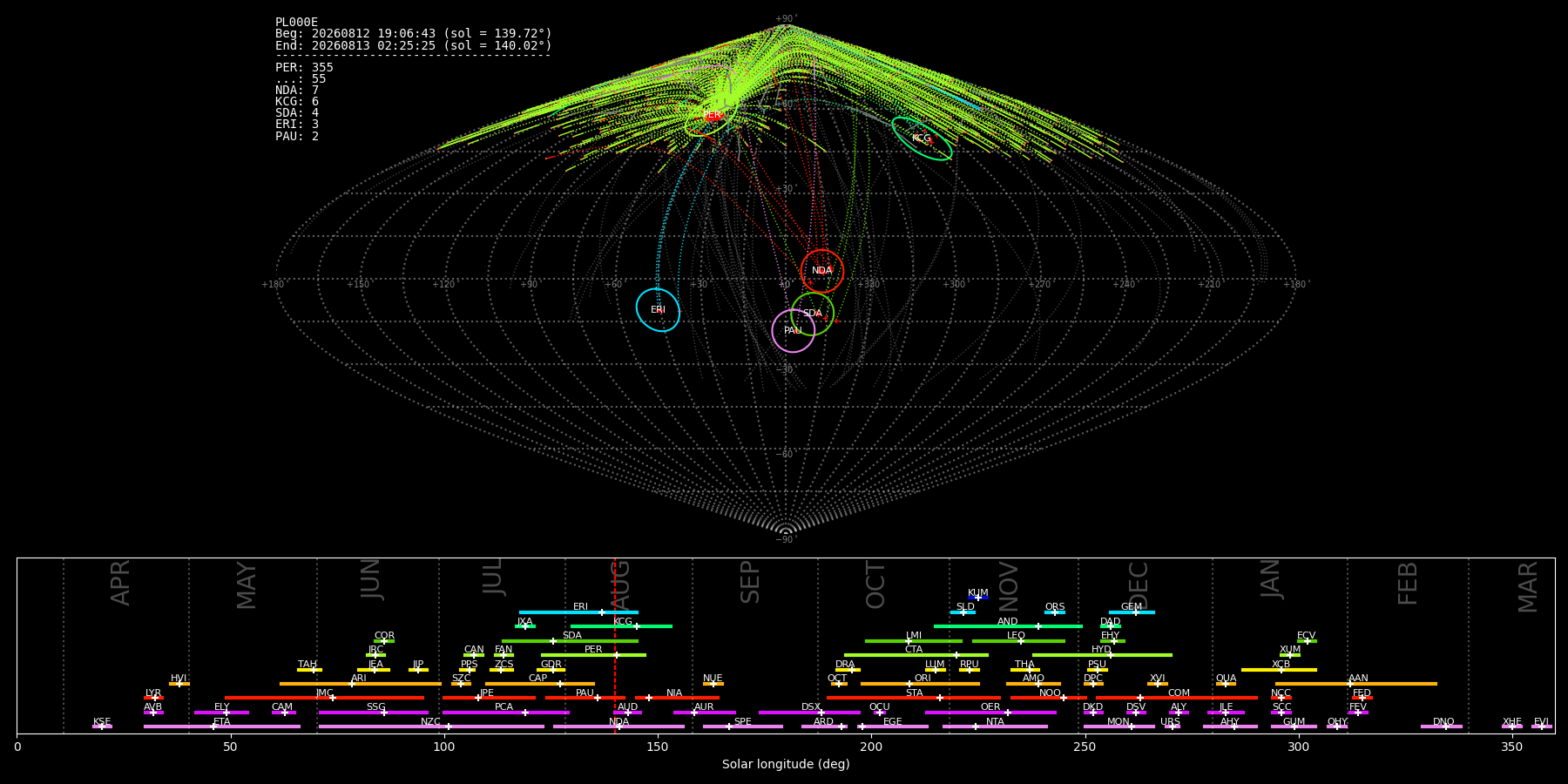Click the violet PAU radiant circle
The width and height of the screenshot is (1568, 784).
(x=794, y=330)
